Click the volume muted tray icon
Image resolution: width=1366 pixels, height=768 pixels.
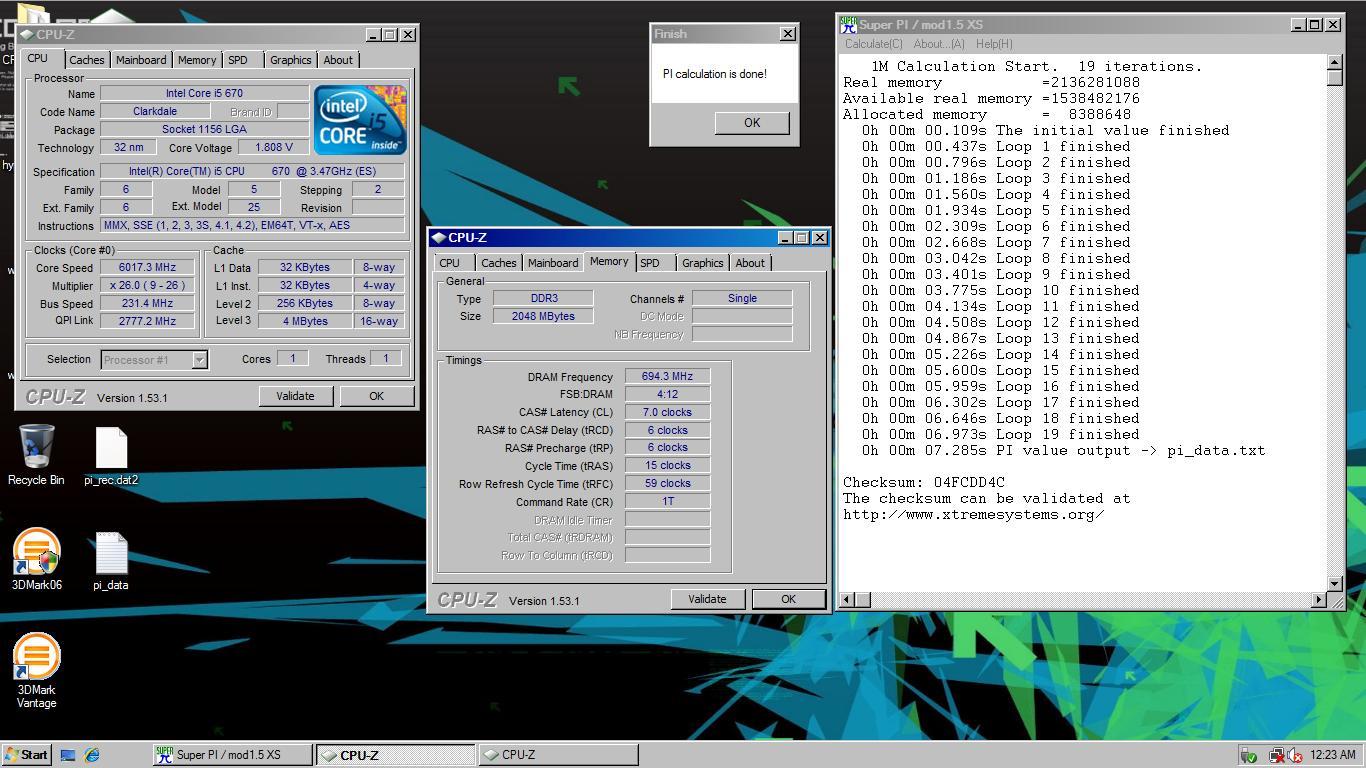pos(1295,755)
